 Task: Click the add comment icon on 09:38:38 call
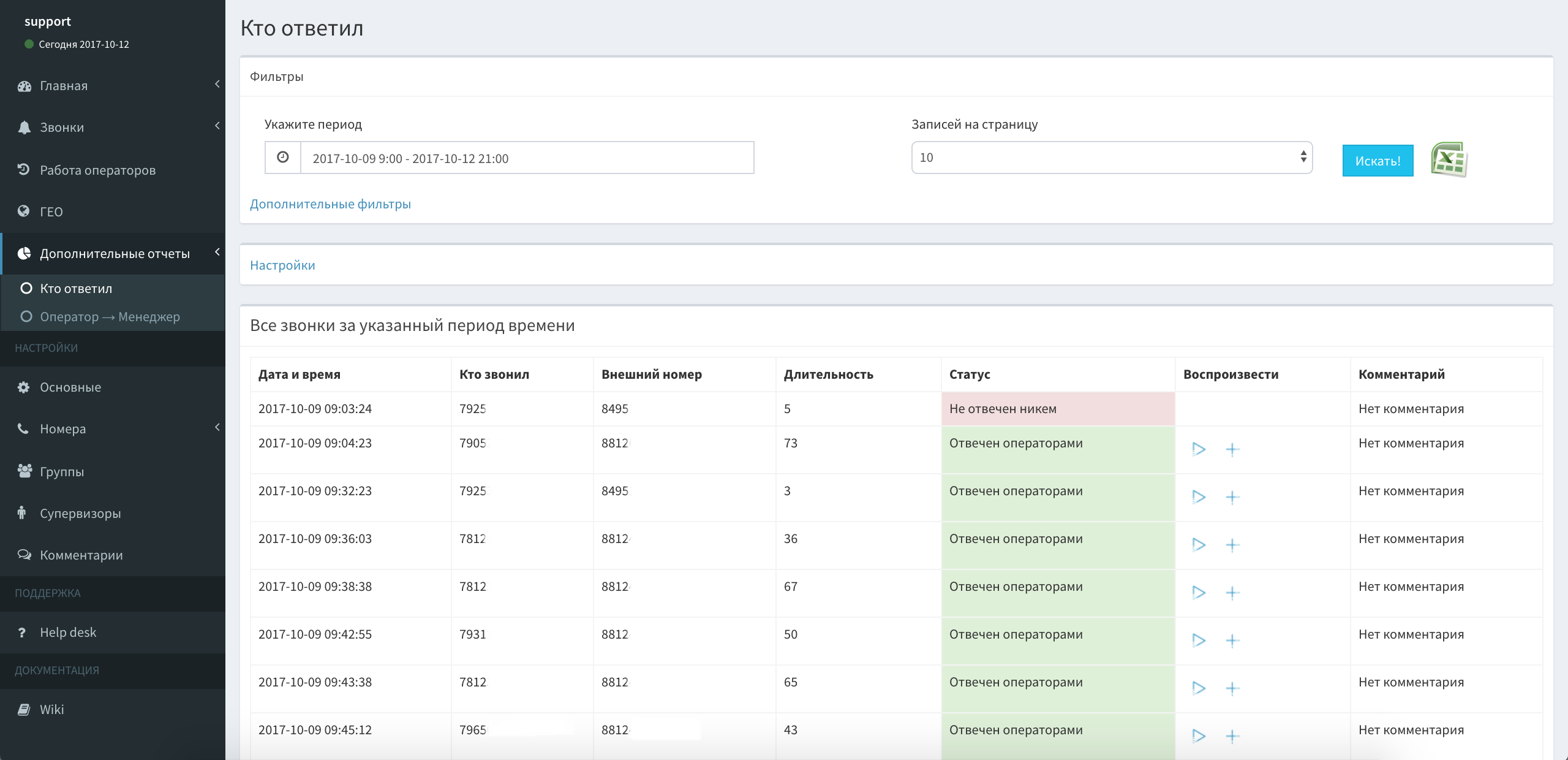tap(1232, 590)
